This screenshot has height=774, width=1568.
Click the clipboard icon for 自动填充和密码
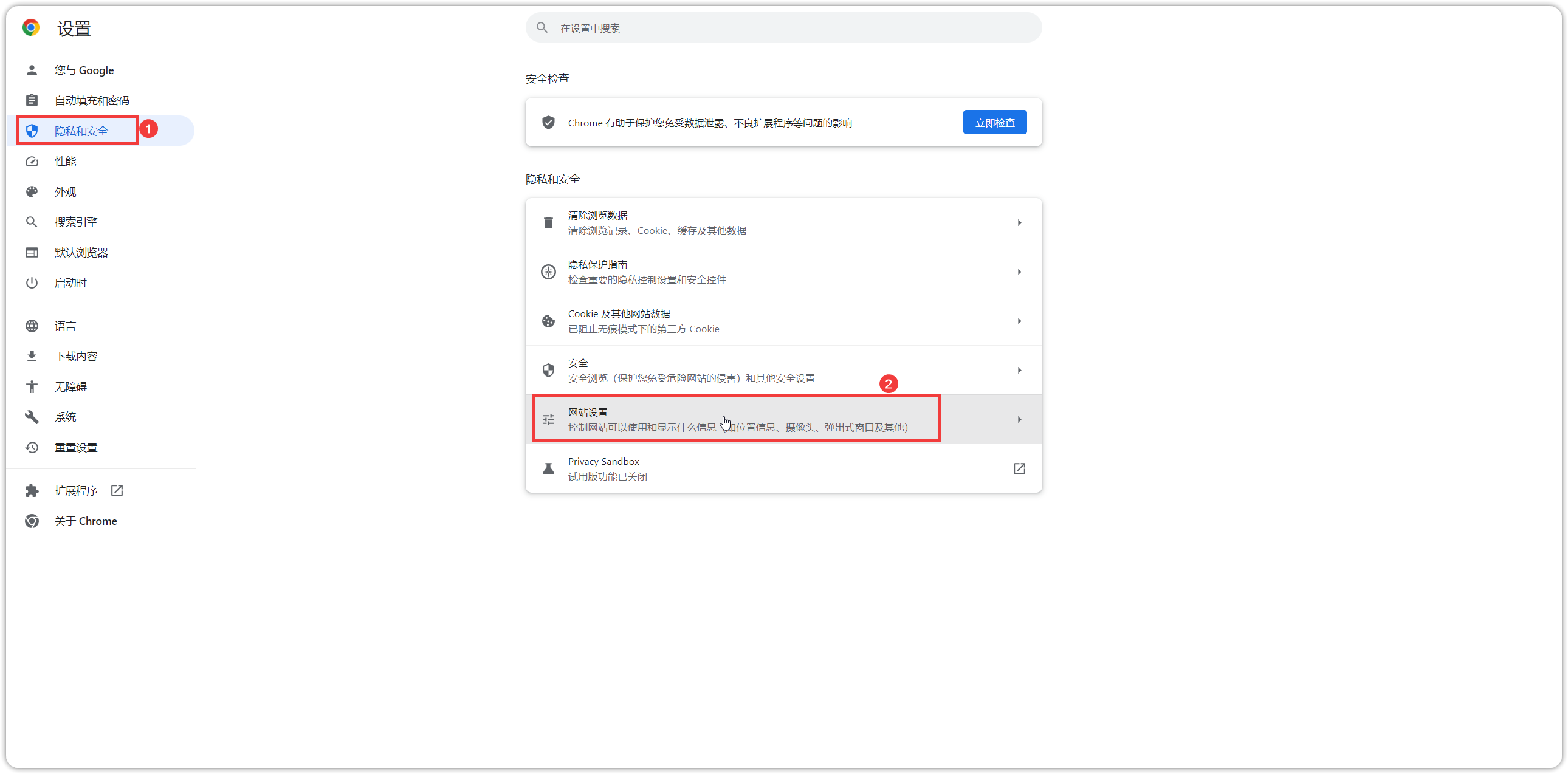coord(32,100)
